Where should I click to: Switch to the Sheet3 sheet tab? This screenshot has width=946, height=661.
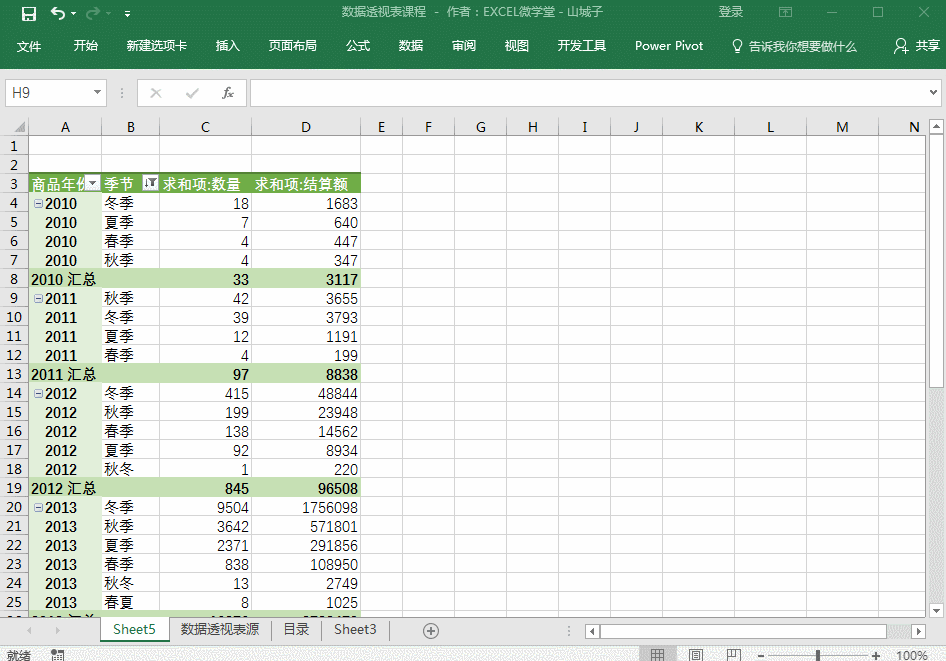355,630
